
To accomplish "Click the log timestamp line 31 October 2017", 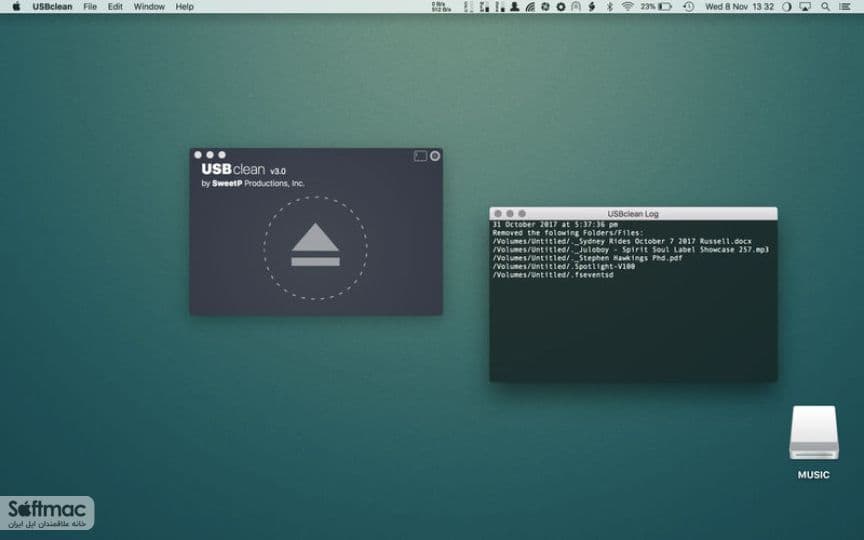I will click(x=555, y=225).
